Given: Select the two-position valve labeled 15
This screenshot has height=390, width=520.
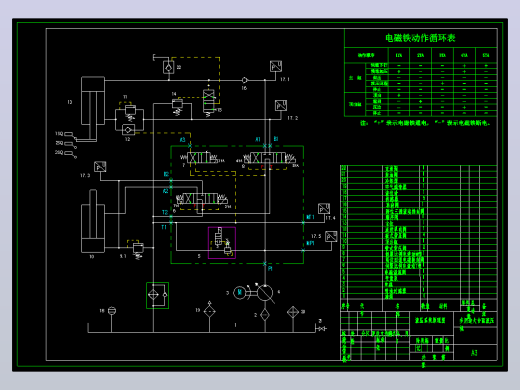Looking at the screenshot, I should point(209,102).
